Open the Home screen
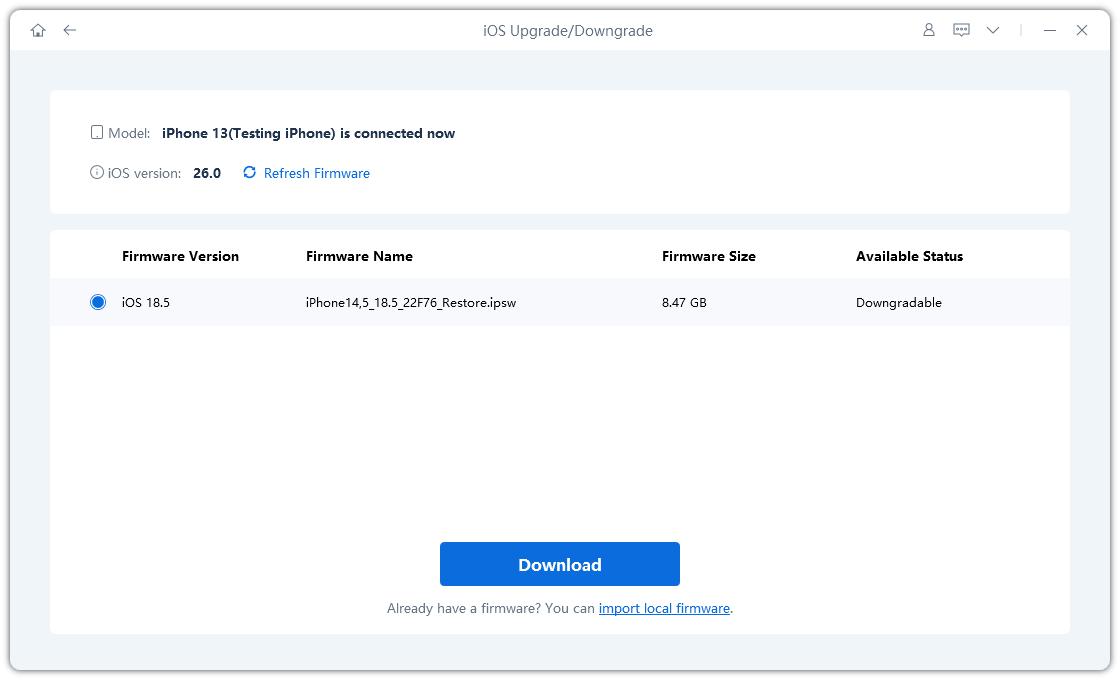 37,30
